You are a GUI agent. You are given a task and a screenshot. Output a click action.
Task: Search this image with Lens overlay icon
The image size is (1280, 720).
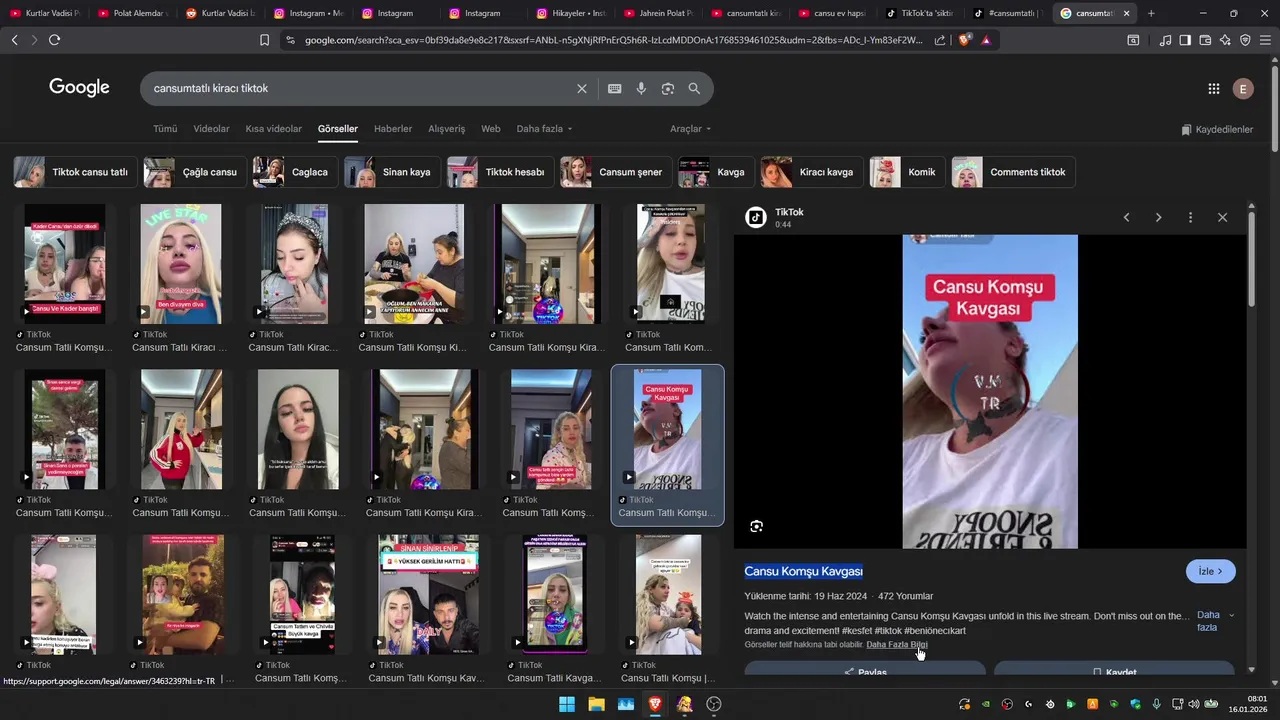click(756, 526)
